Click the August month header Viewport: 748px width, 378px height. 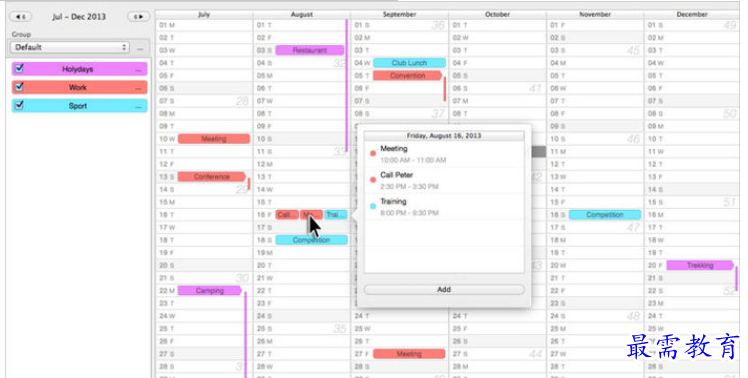301,14
